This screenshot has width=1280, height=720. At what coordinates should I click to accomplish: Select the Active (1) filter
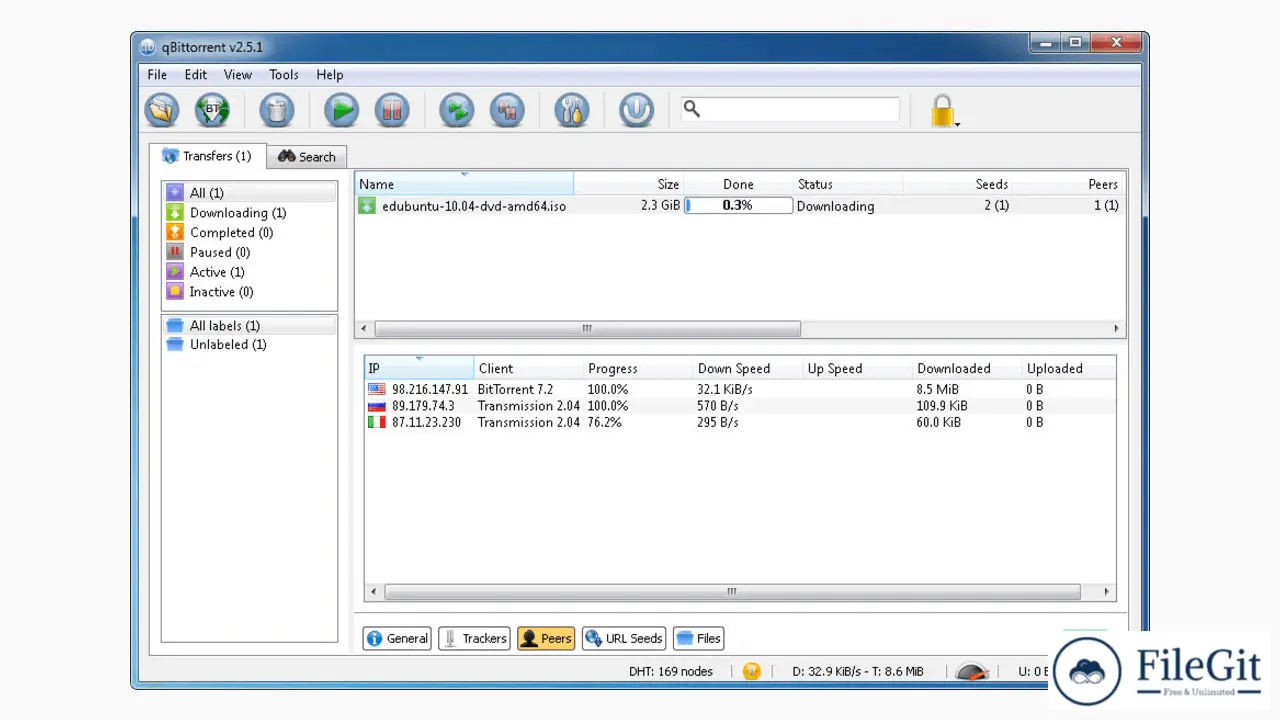tap(249, 272)
